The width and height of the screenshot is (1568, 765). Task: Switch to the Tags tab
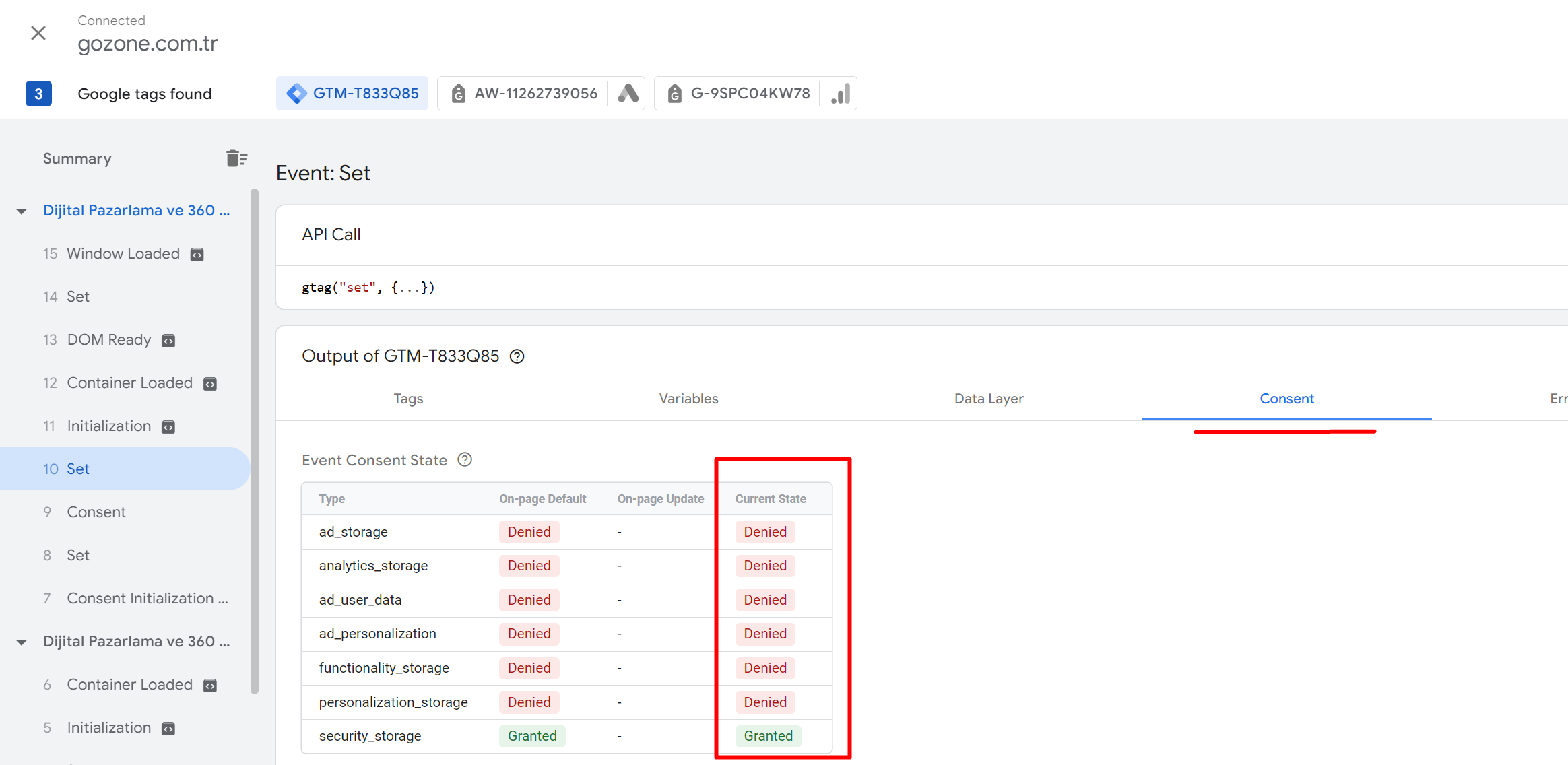pos(408,399)
